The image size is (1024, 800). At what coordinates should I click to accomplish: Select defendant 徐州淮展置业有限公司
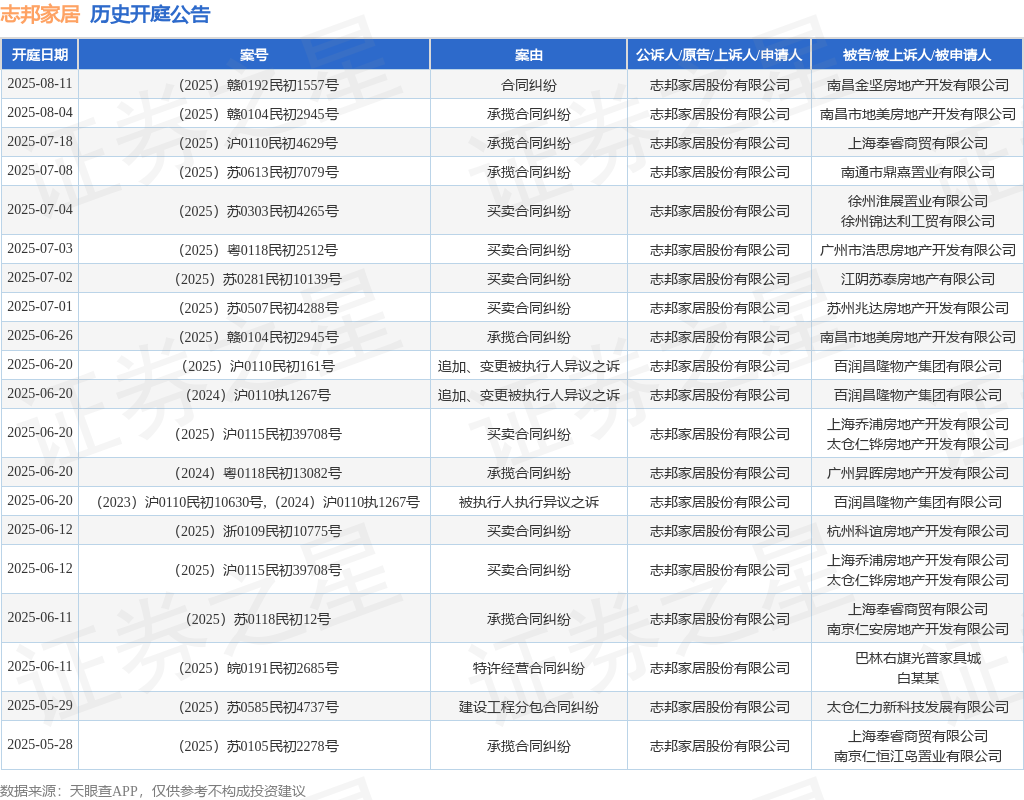click(x=918, y=201)
